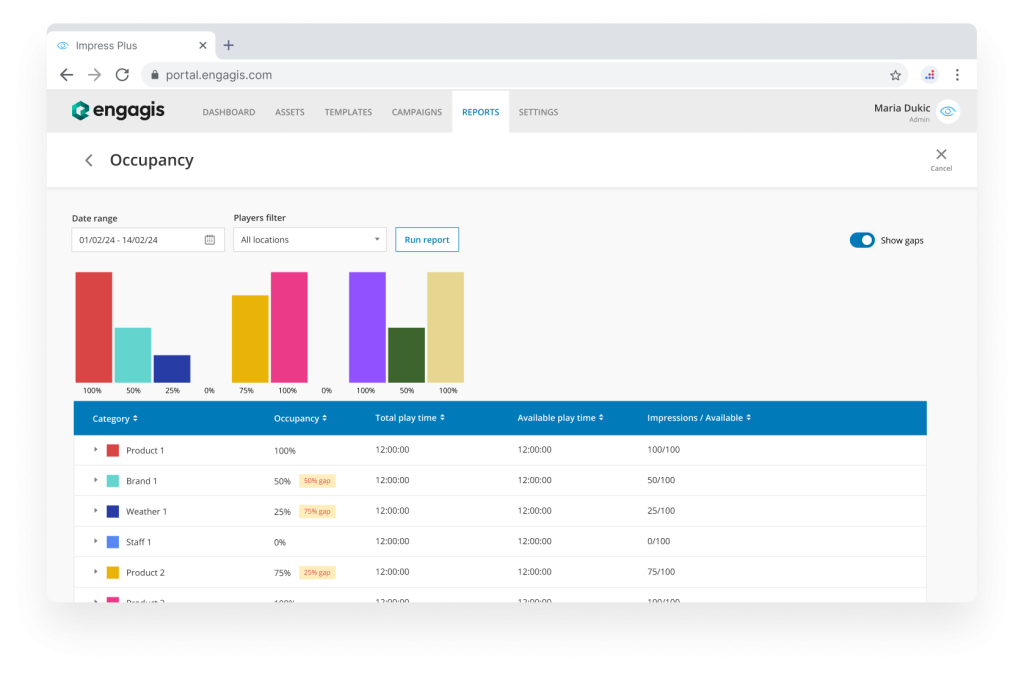This screenshot has height=673, width=1024.
Task: Open the All locations players filter dropdown
Action: pyautogui.click(x=309, y=240)
